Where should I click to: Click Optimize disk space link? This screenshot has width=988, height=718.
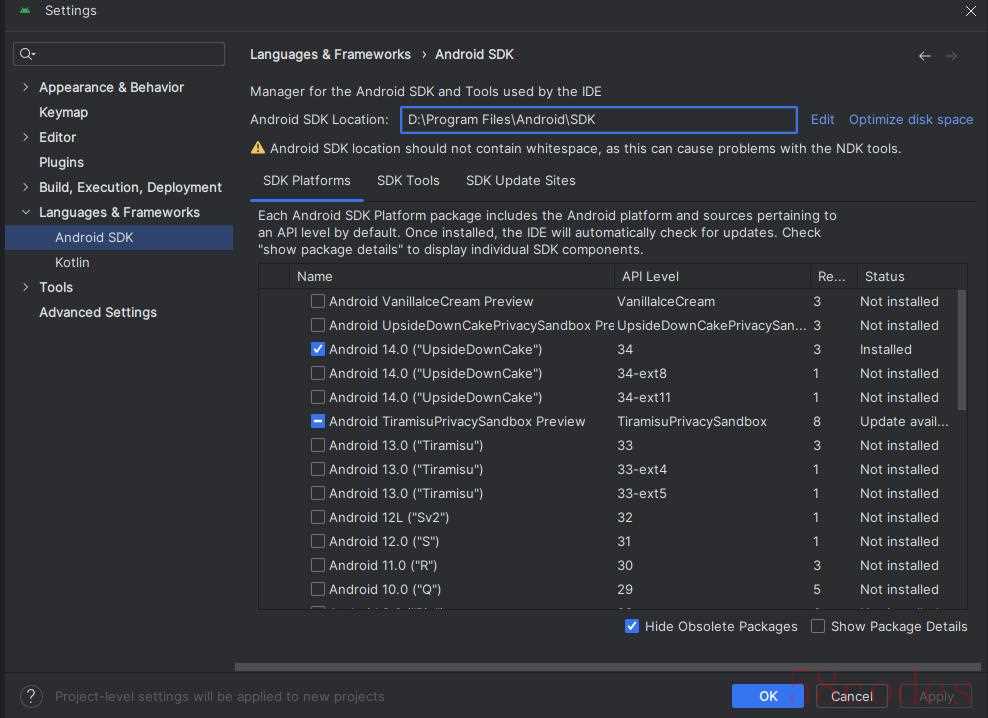[x=910, y=120]
